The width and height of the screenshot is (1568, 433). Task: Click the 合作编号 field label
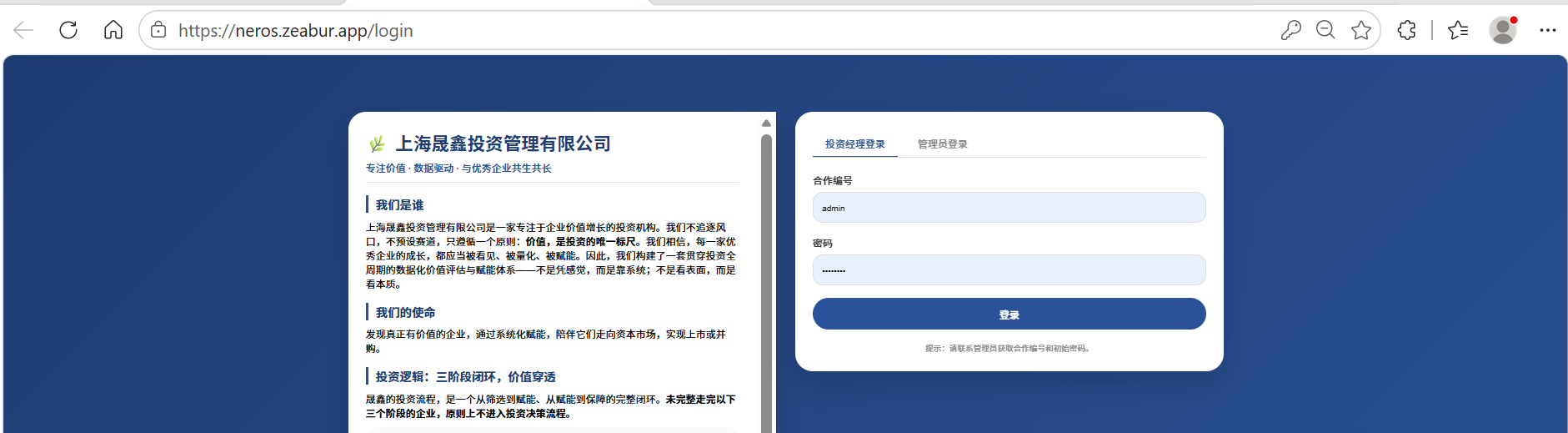pyautogui.click(x=833, y=181)
